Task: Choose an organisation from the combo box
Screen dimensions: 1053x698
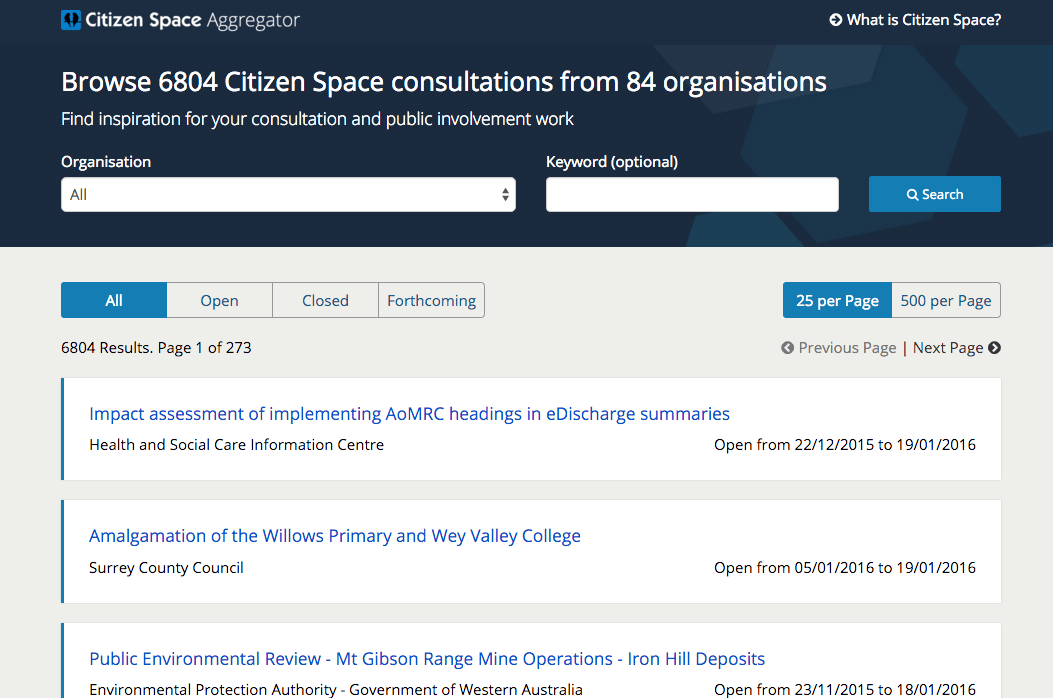Action: (x=288, y=194)
